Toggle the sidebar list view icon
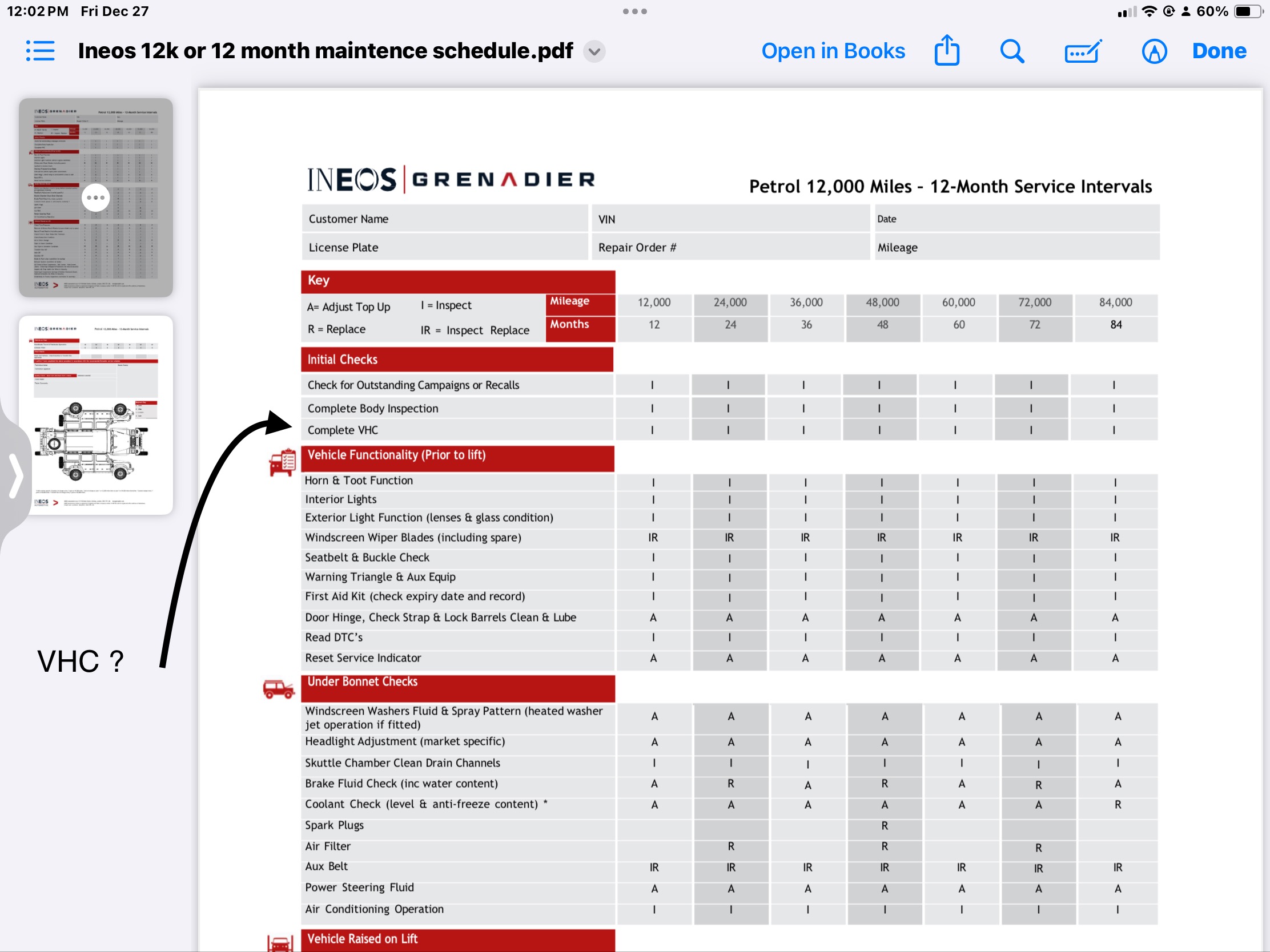This screenshot has width=1270, height=952. click(x=40, y=51)
